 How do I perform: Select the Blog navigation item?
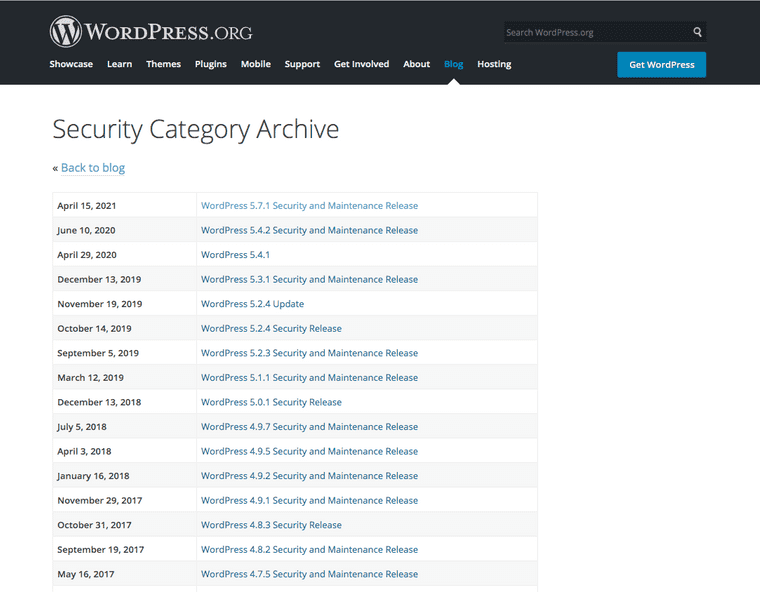pyautogui.click(x=453, y=64)
